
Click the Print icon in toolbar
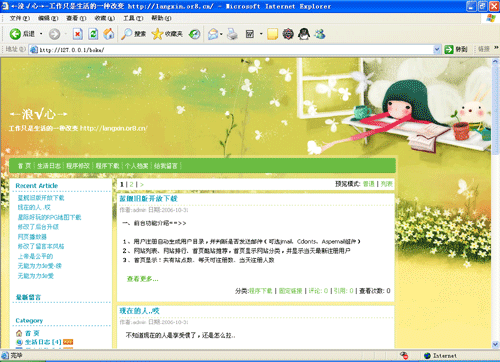coord(232,34)
